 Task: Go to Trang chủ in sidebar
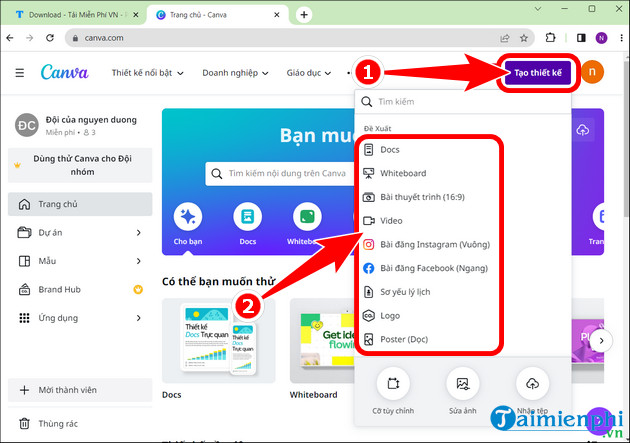pyautogui.click(x=80, y=204)
